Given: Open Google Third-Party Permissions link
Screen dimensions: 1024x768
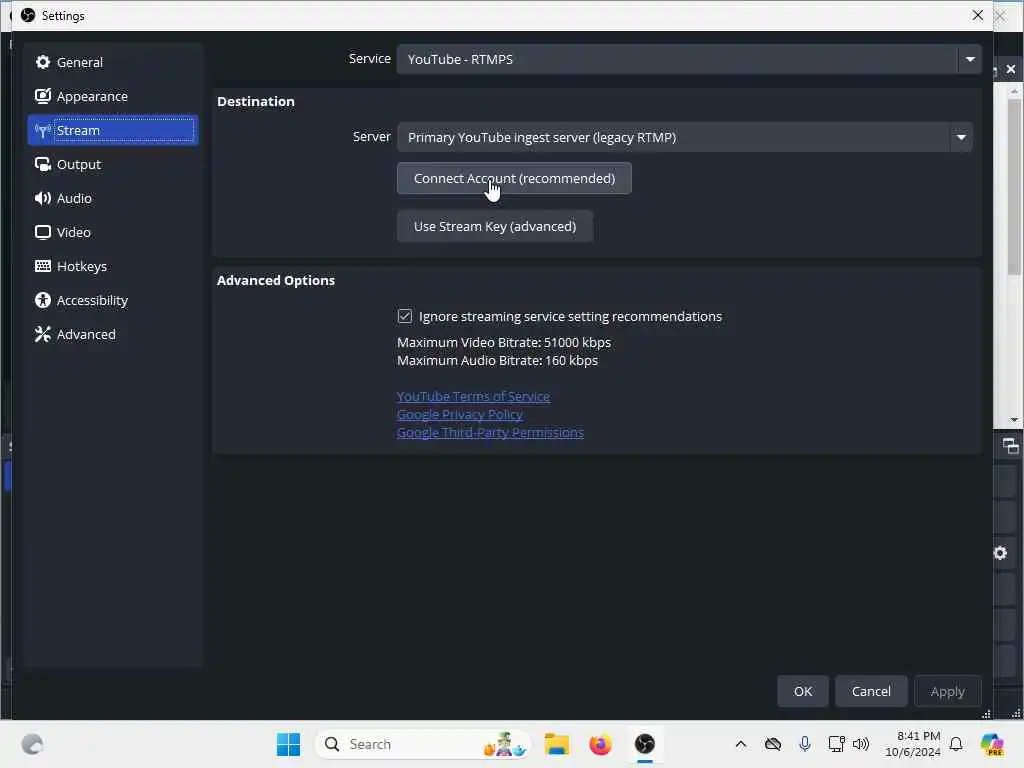Looking at the screenshot, I should [x=490, y=432].
